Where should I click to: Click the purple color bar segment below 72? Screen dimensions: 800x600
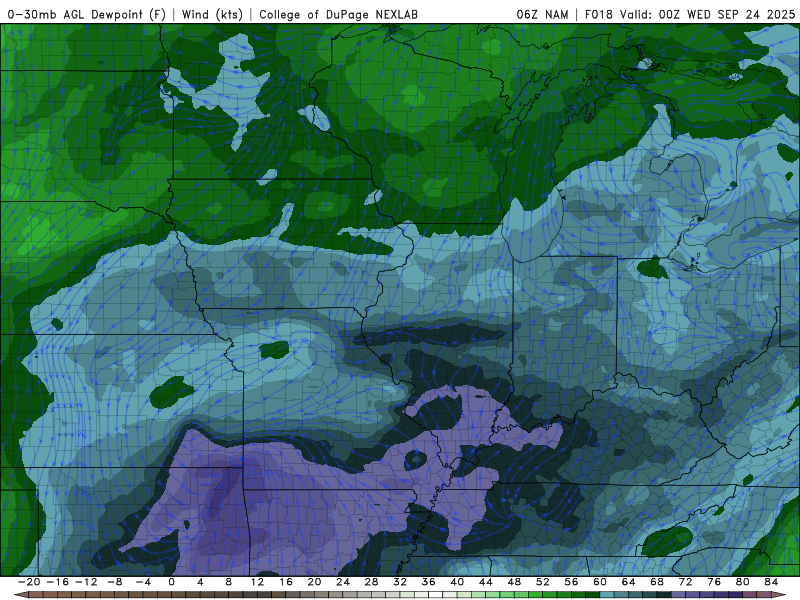pyautogui.click(x=693, y=595)
